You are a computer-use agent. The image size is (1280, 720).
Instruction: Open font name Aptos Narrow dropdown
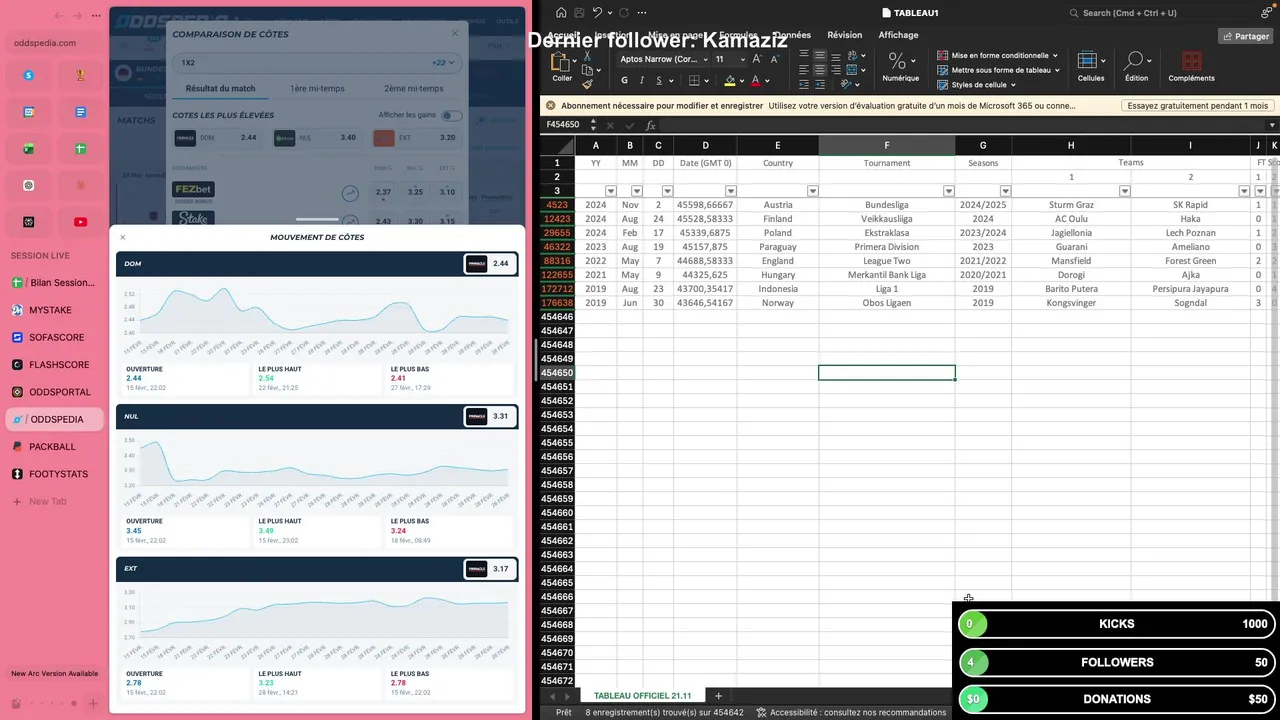tap(704, 59)
